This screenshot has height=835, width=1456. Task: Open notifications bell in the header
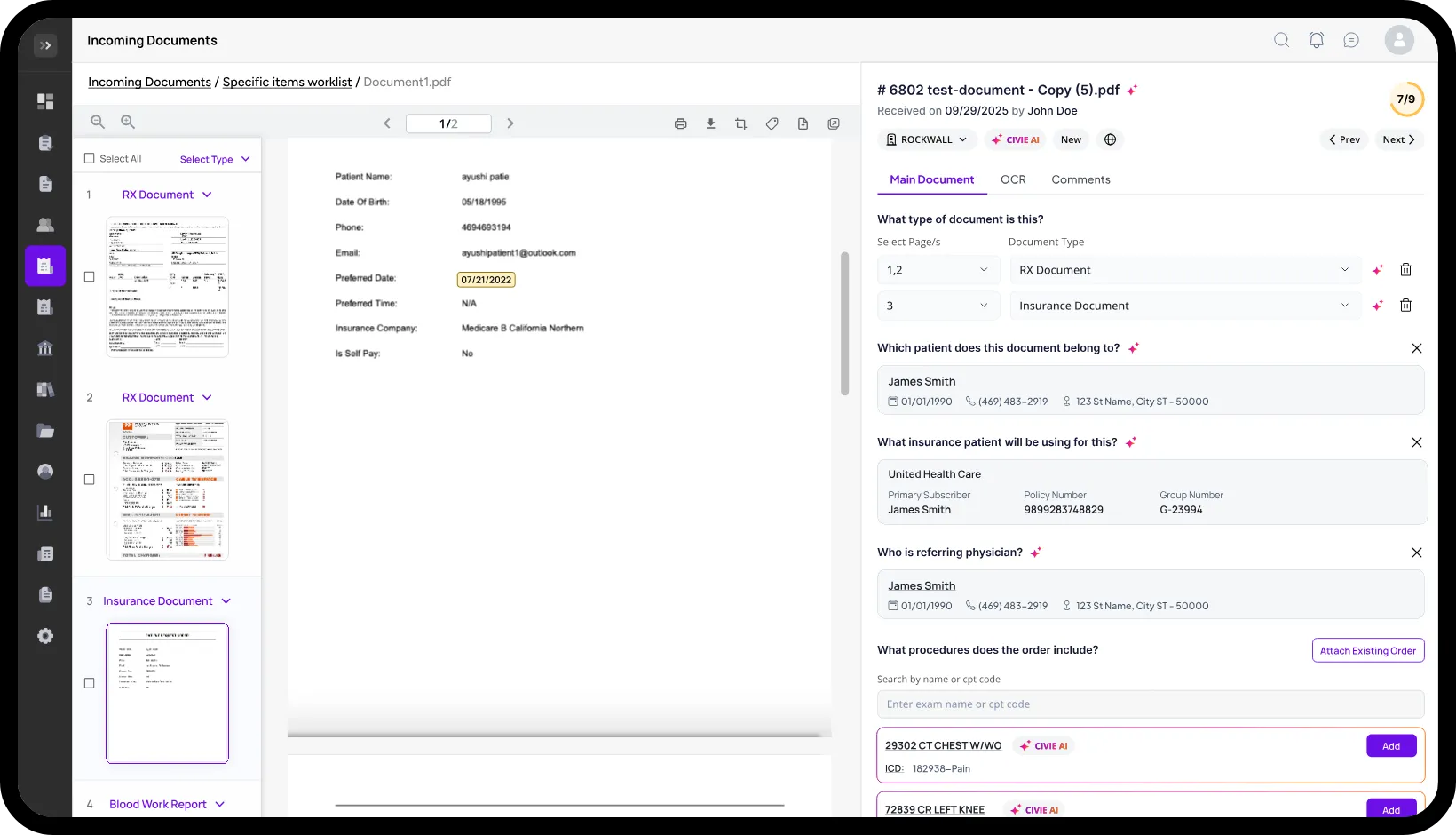(1316, 40)
